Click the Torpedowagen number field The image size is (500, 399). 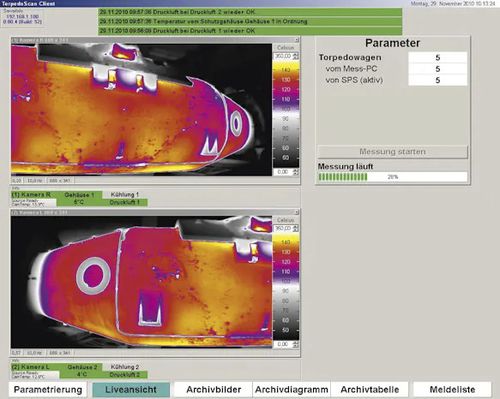point(438,57)
